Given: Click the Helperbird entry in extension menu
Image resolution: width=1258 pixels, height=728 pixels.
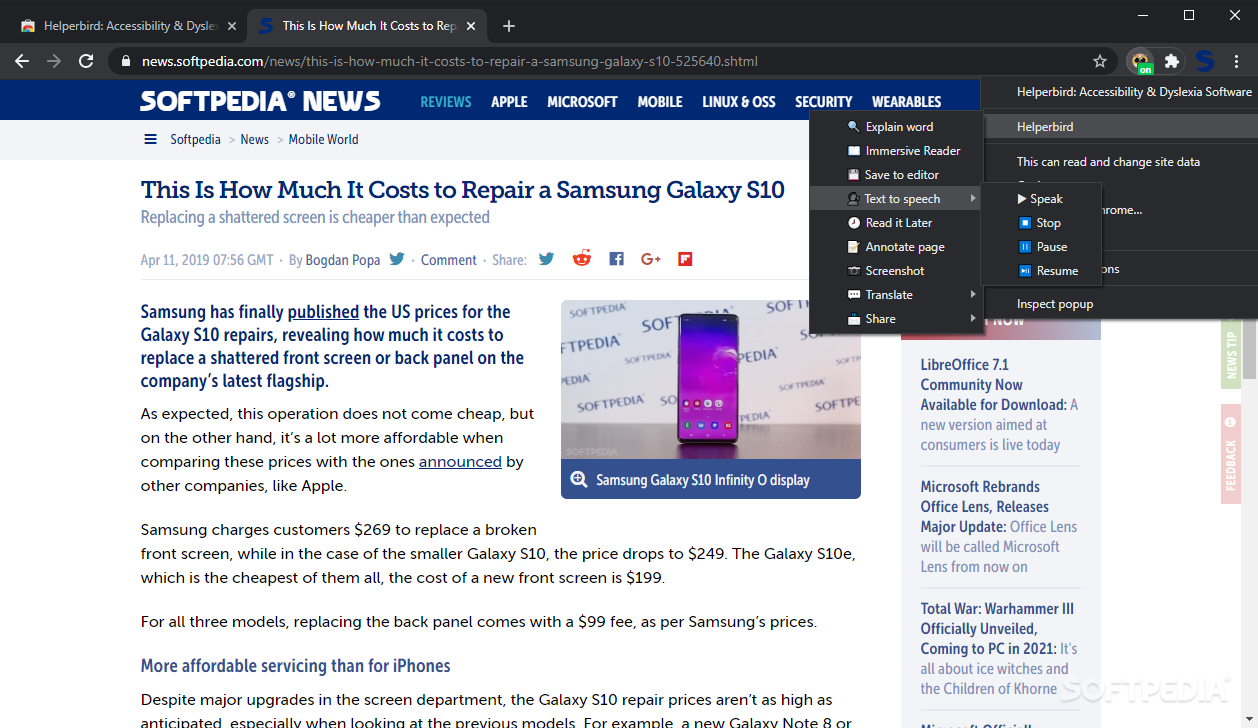Looking at the screenshot, I should (x=1120, y=127).
